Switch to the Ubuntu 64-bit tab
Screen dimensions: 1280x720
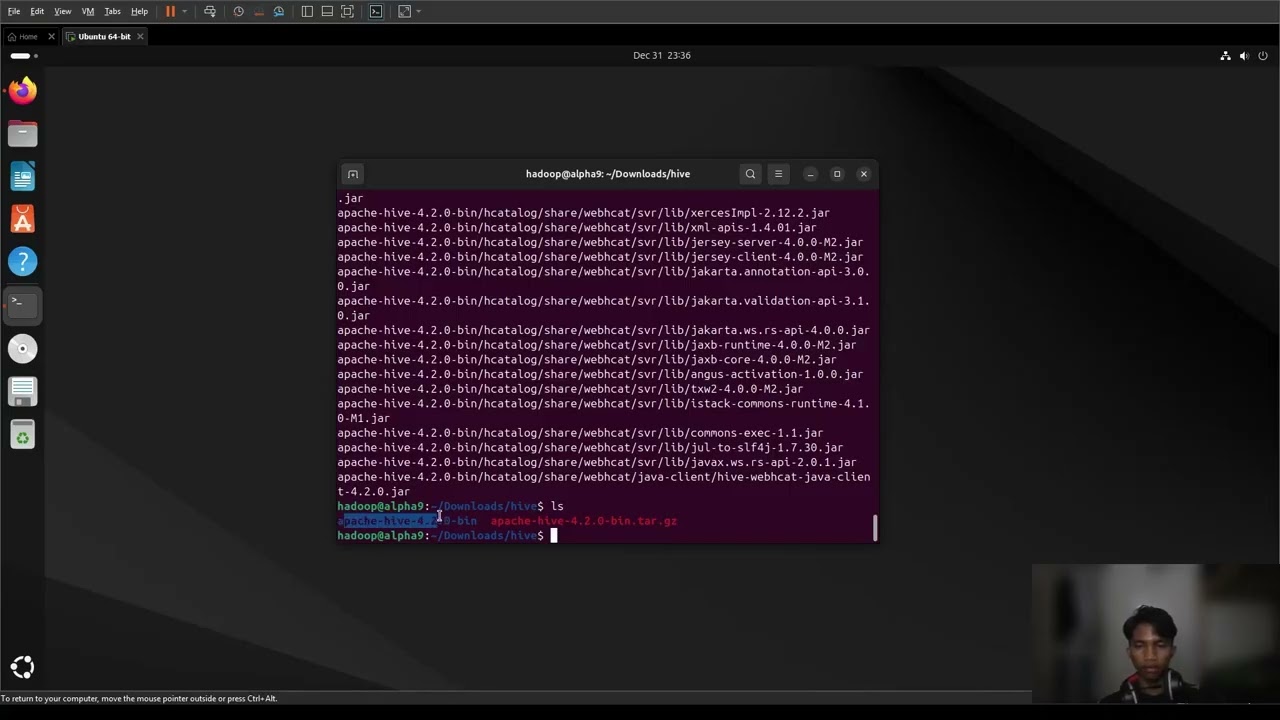104,37
